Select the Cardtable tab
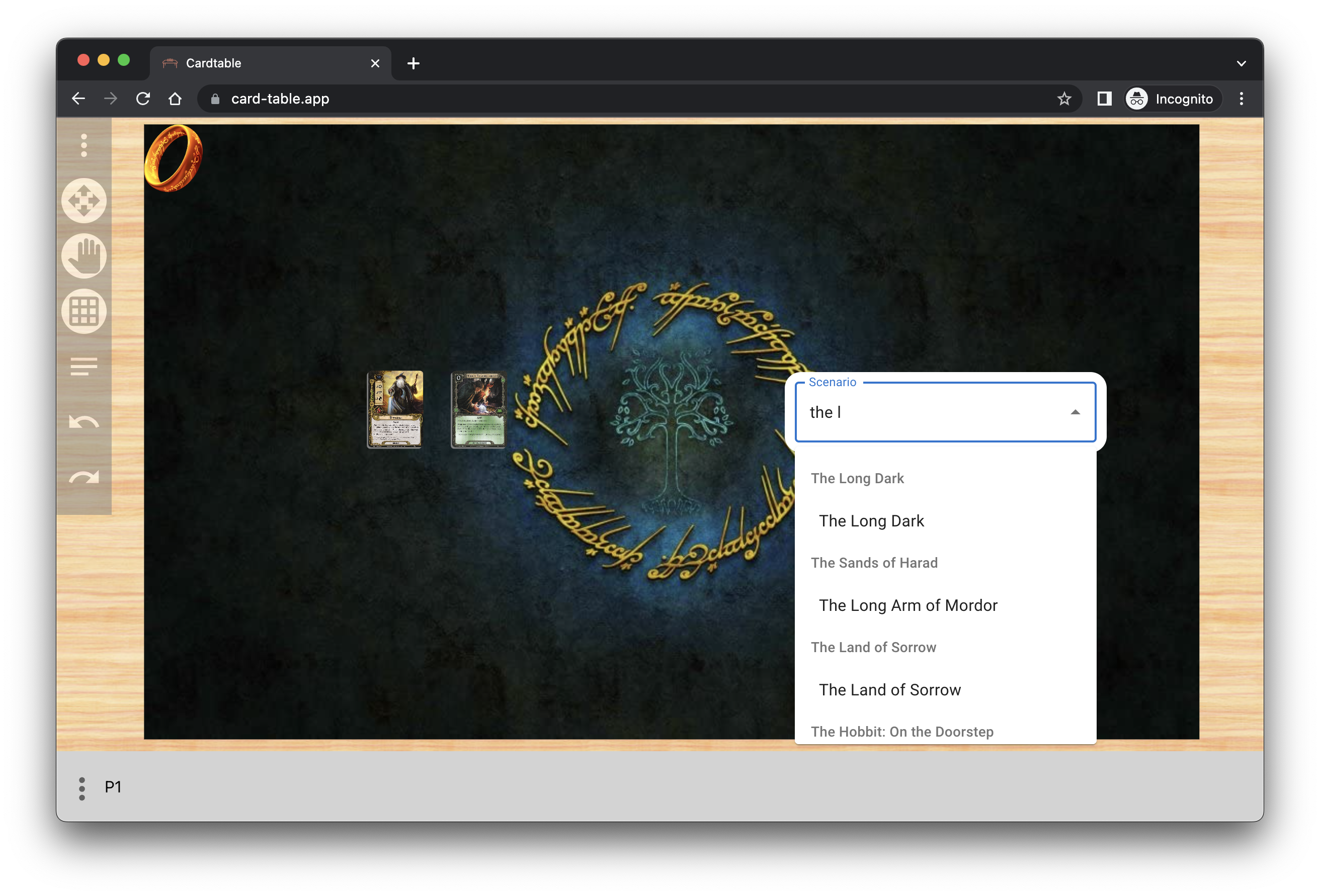This screenshot has width=1320, height=896. [x=270, y=63]
